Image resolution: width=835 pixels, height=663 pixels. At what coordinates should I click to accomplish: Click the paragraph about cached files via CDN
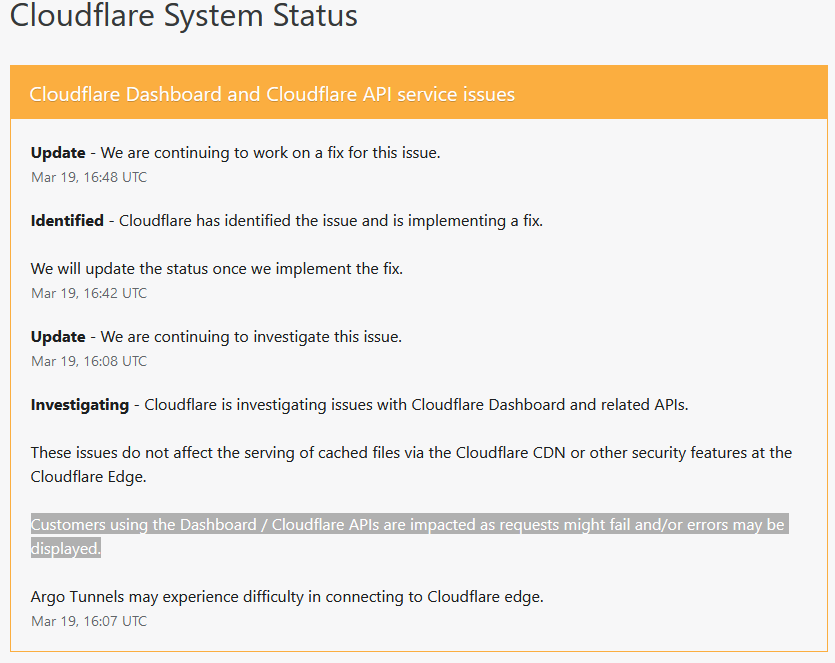coord(411,464)
